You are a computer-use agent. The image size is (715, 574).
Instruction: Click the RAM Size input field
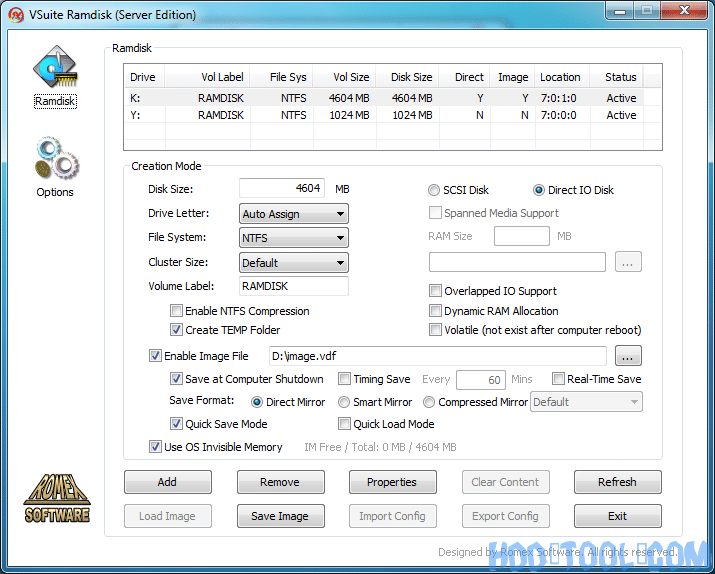pyautogui.click(x=522, y=236)
